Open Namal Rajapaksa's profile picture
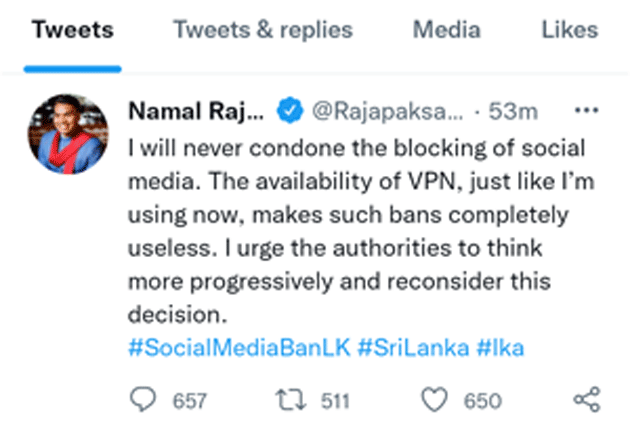Image resolution: width=630 pixels, height=433 pixels. pyautogui.click(x=68, y=134)
